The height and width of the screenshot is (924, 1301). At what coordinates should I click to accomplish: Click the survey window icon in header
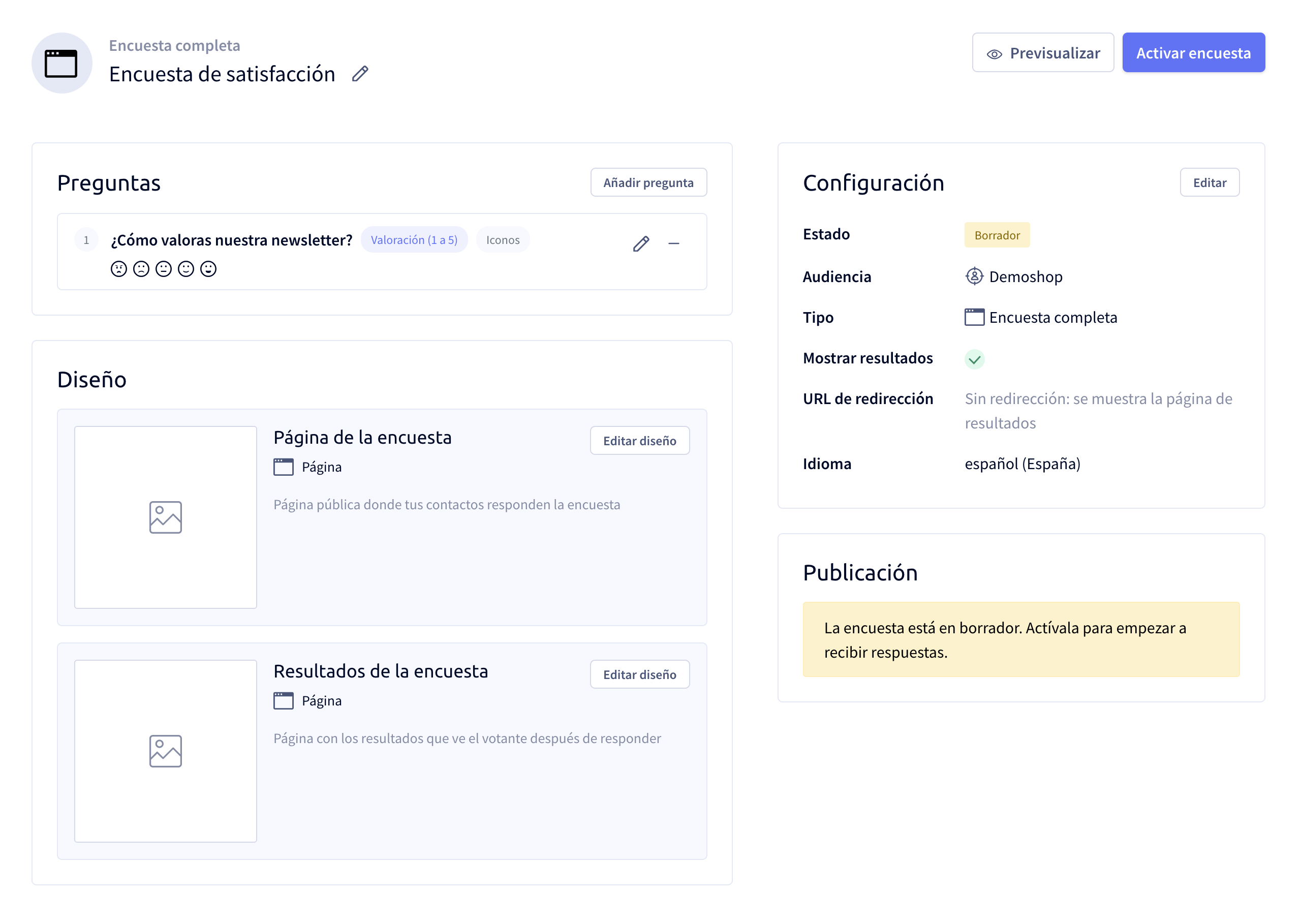click(61, 63)
